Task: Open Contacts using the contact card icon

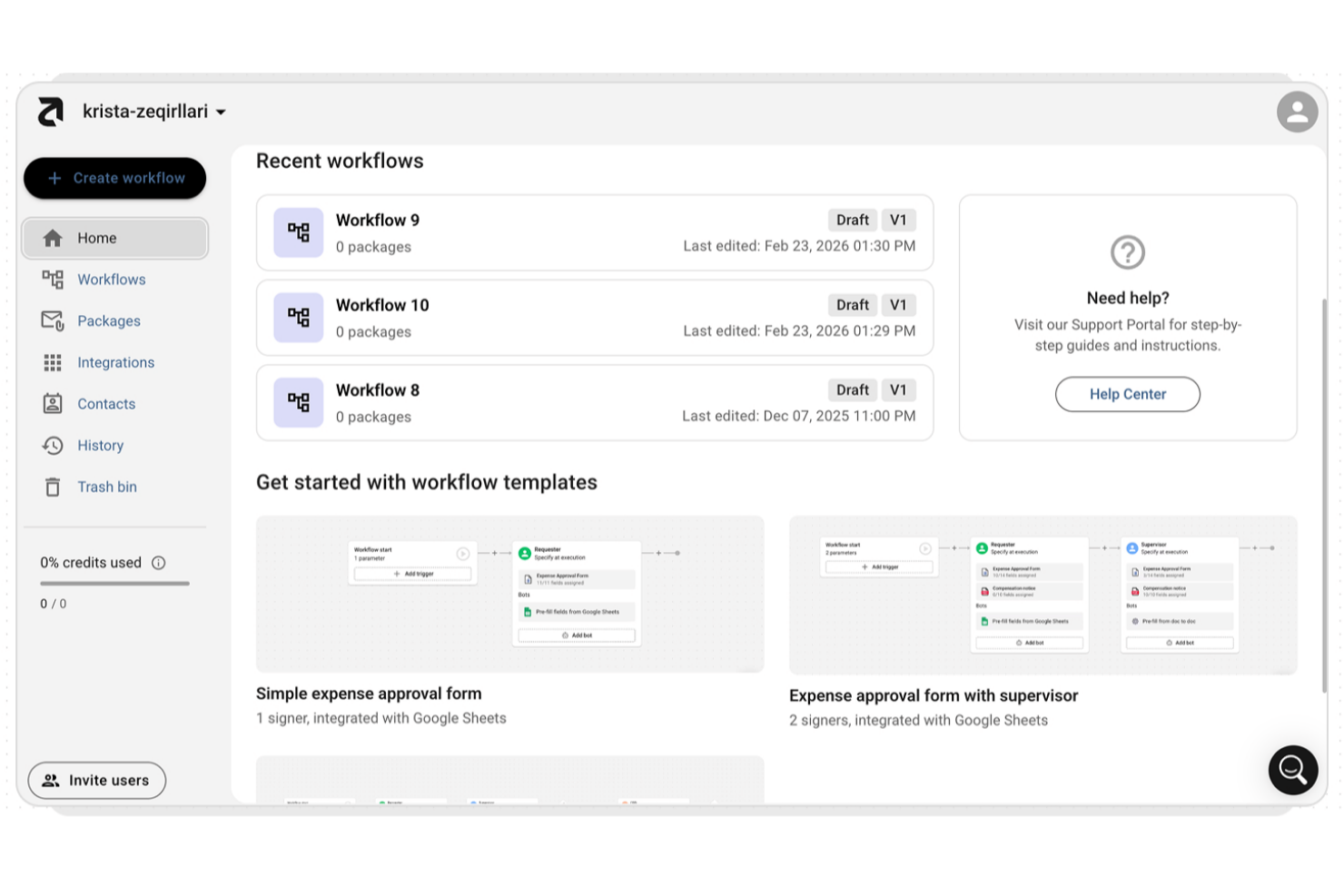Action: [53, 403]
